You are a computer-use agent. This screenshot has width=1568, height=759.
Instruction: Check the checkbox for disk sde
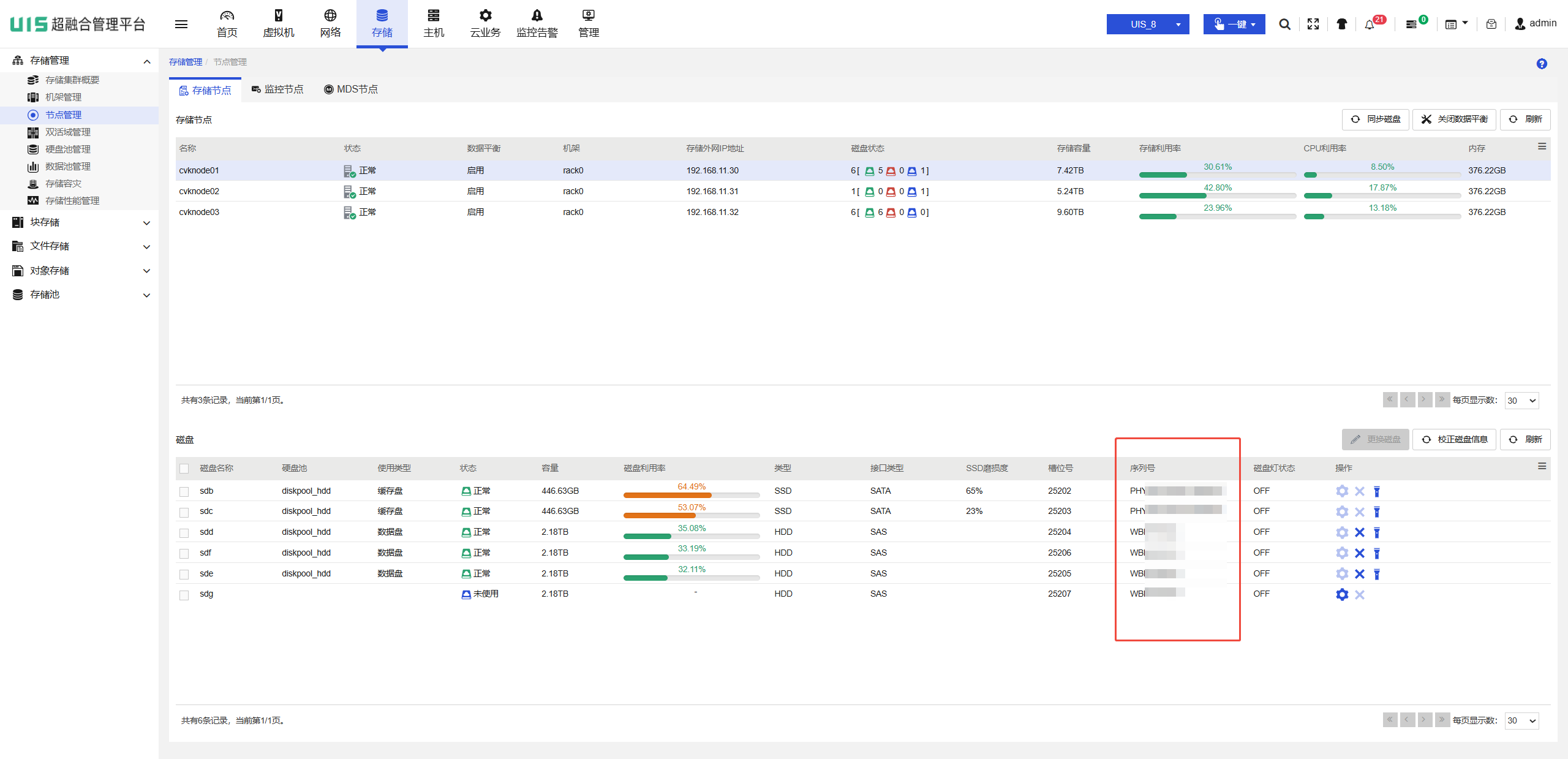coord(184,575)
